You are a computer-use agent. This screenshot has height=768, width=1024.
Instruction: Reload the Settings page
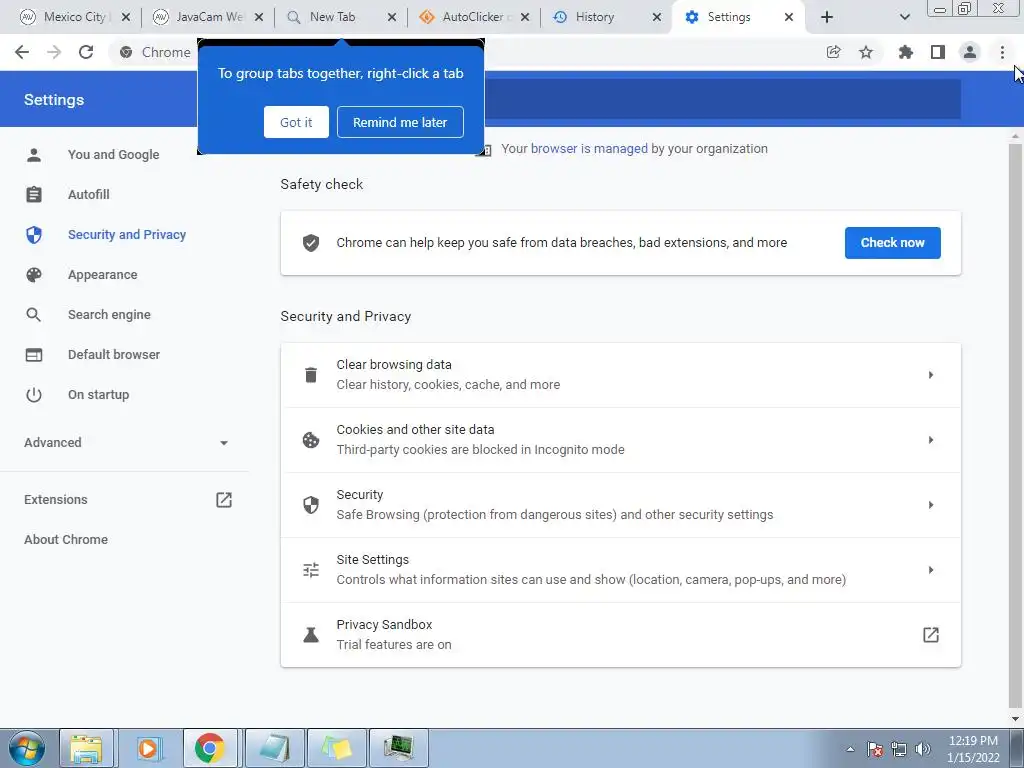point(86,52)
